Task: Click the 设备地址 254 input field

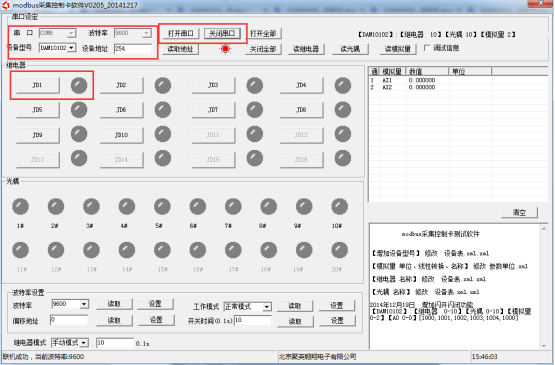Action: click(x=133, y=49)
